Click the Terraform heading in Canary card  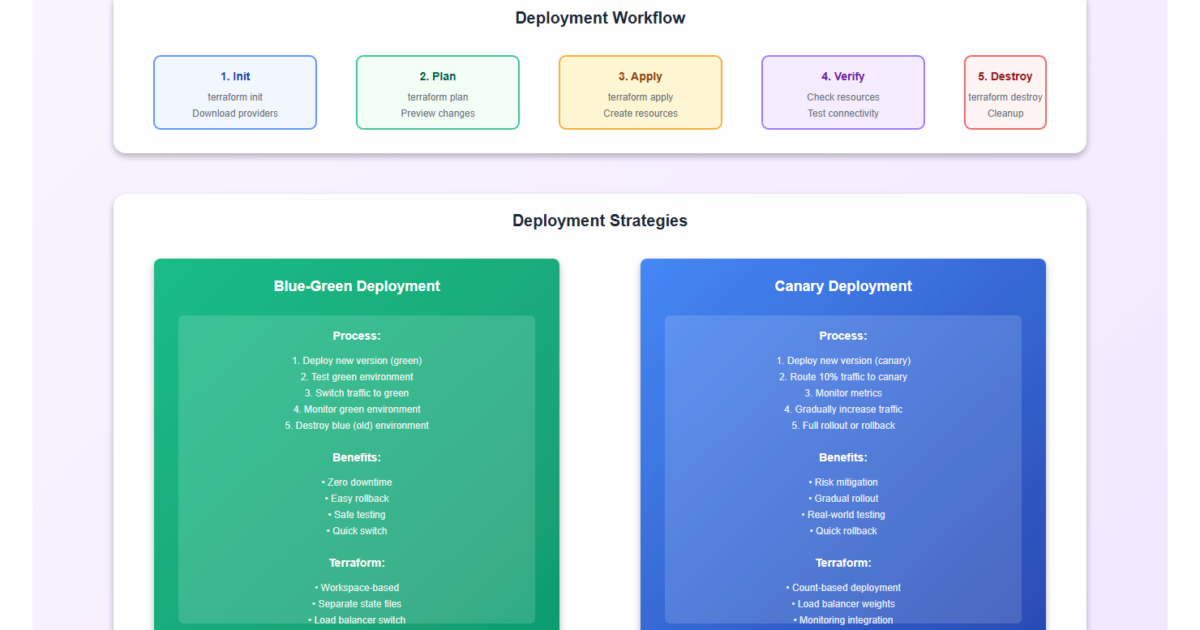pos(843,563)
